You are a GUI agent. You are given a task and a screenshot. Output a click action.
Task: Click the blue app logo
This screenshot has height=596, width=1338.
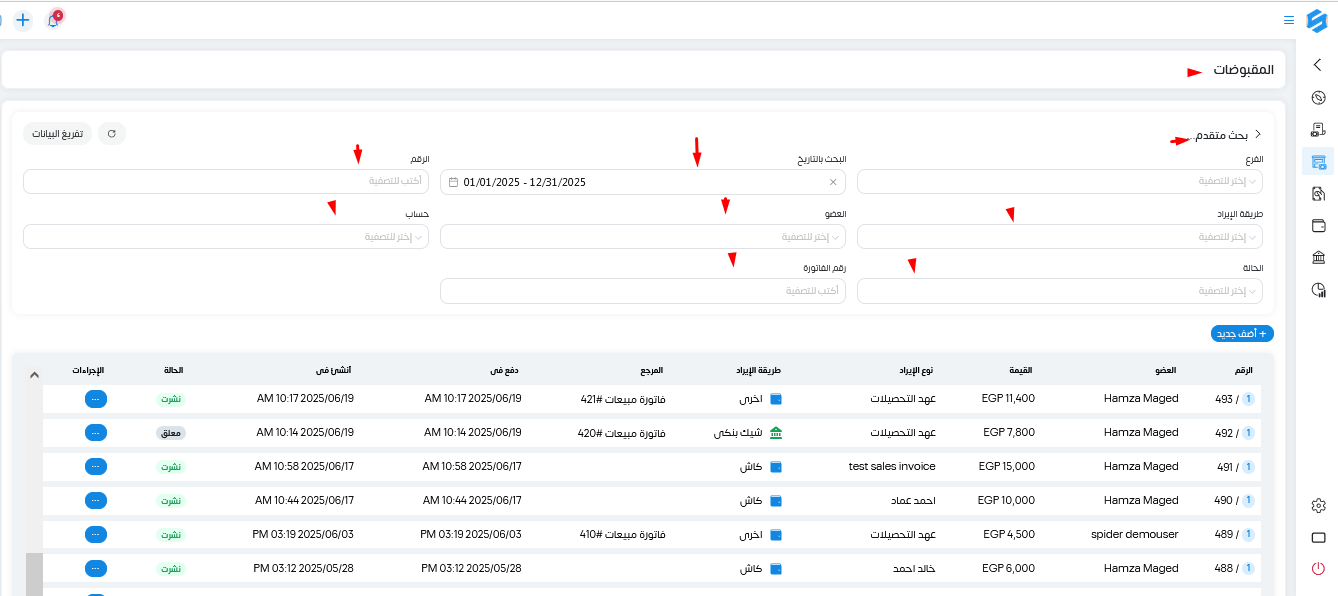1316,20
